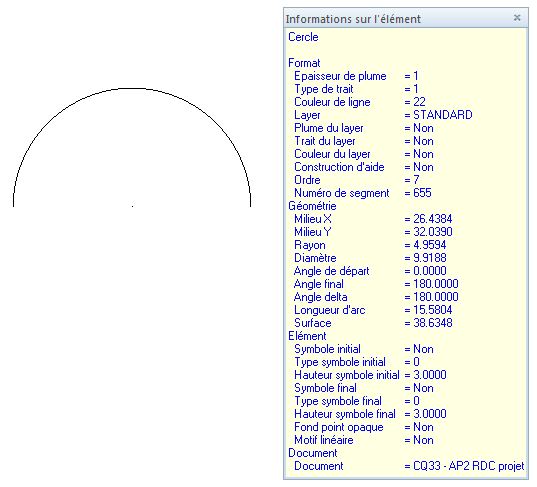This screenshot has width=537, height=487.
Task: Click the Document section heading
Action: click(313, 453)
